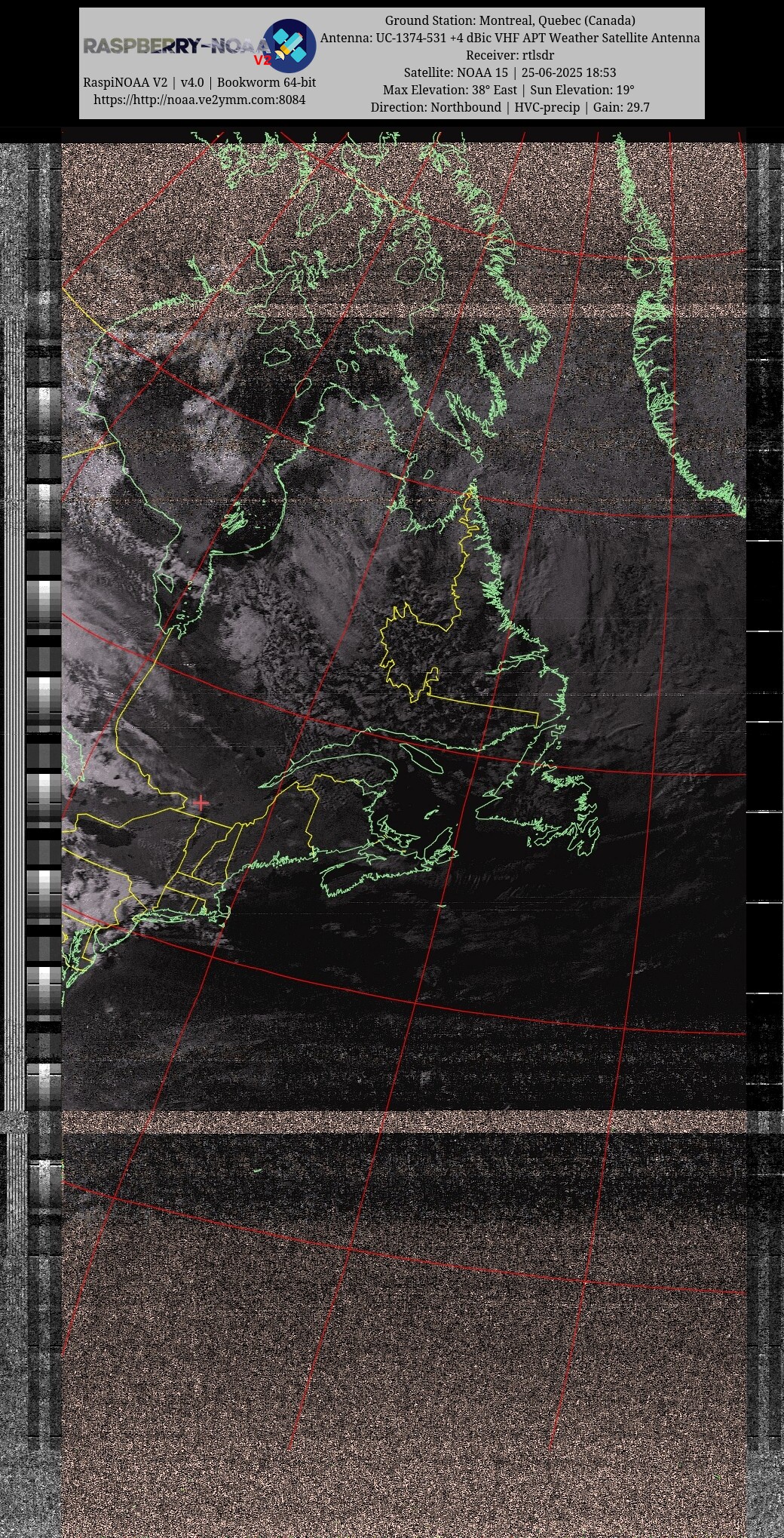The image size is (784, 1538).
Task: Select the 'Antenna: UC-1374-531' description line
Action: [x=510, y=38]
